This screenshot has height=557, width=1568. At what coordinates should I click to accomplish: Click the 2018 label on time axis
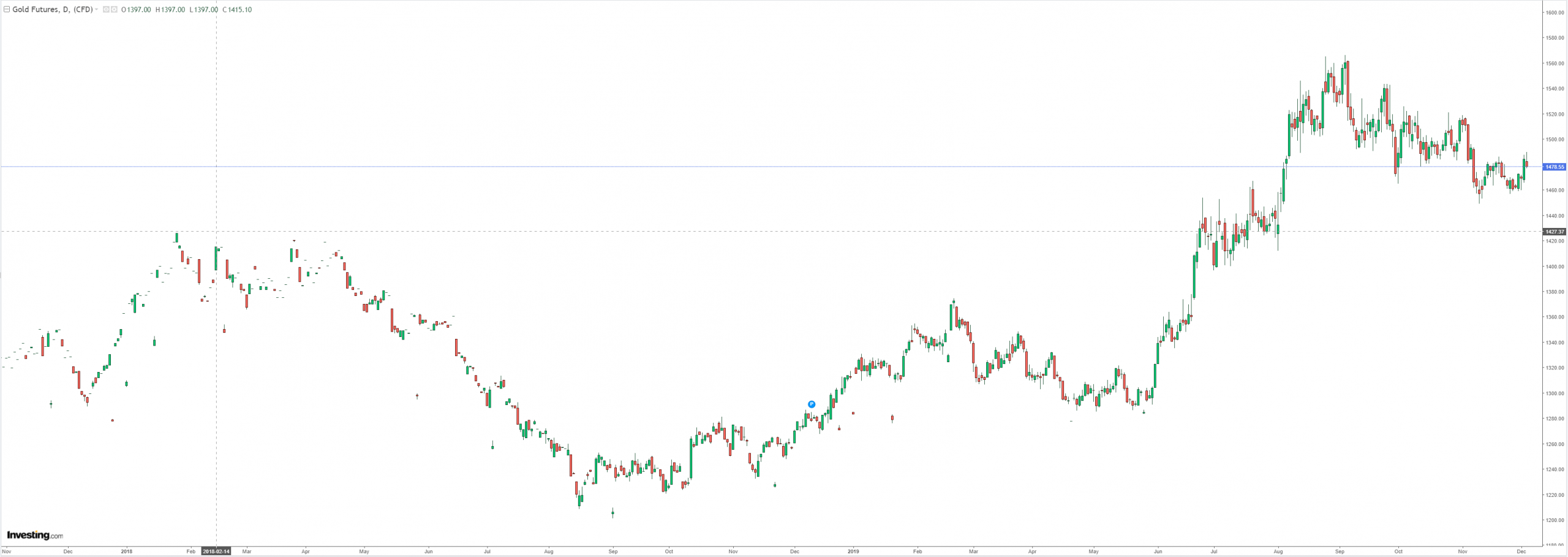tap(126, 551)
